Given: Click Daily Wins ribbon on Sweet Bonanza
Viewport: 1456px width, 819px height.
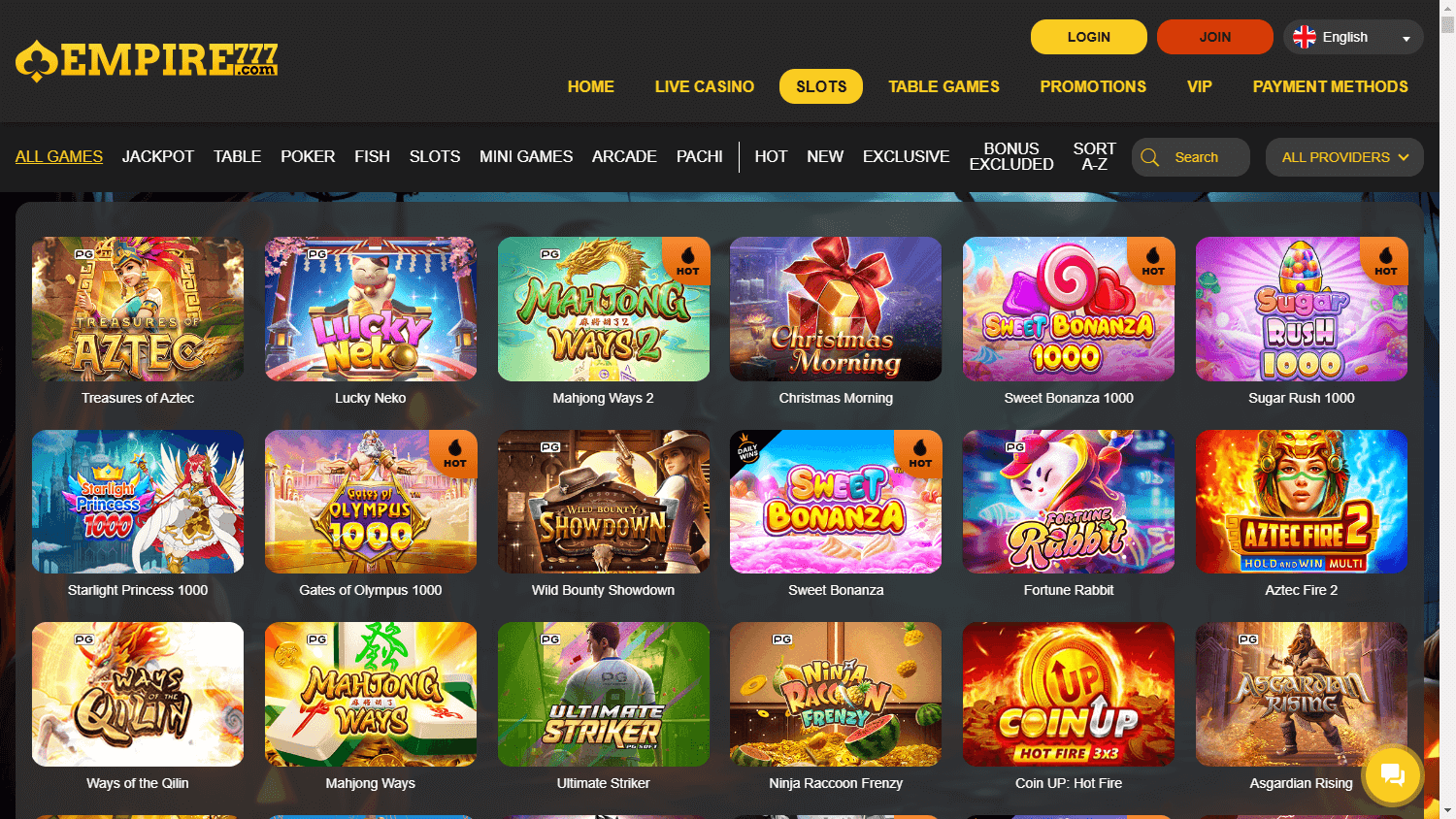Looking at the screenshot, I should click(x=749, y=449).
